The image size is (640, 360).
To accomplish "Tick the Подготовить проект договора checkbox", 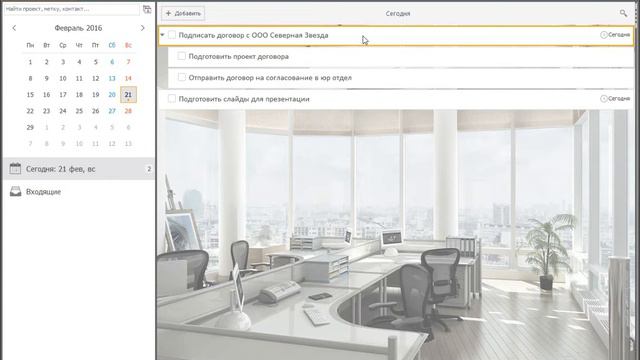I will [x=182, y=56].
